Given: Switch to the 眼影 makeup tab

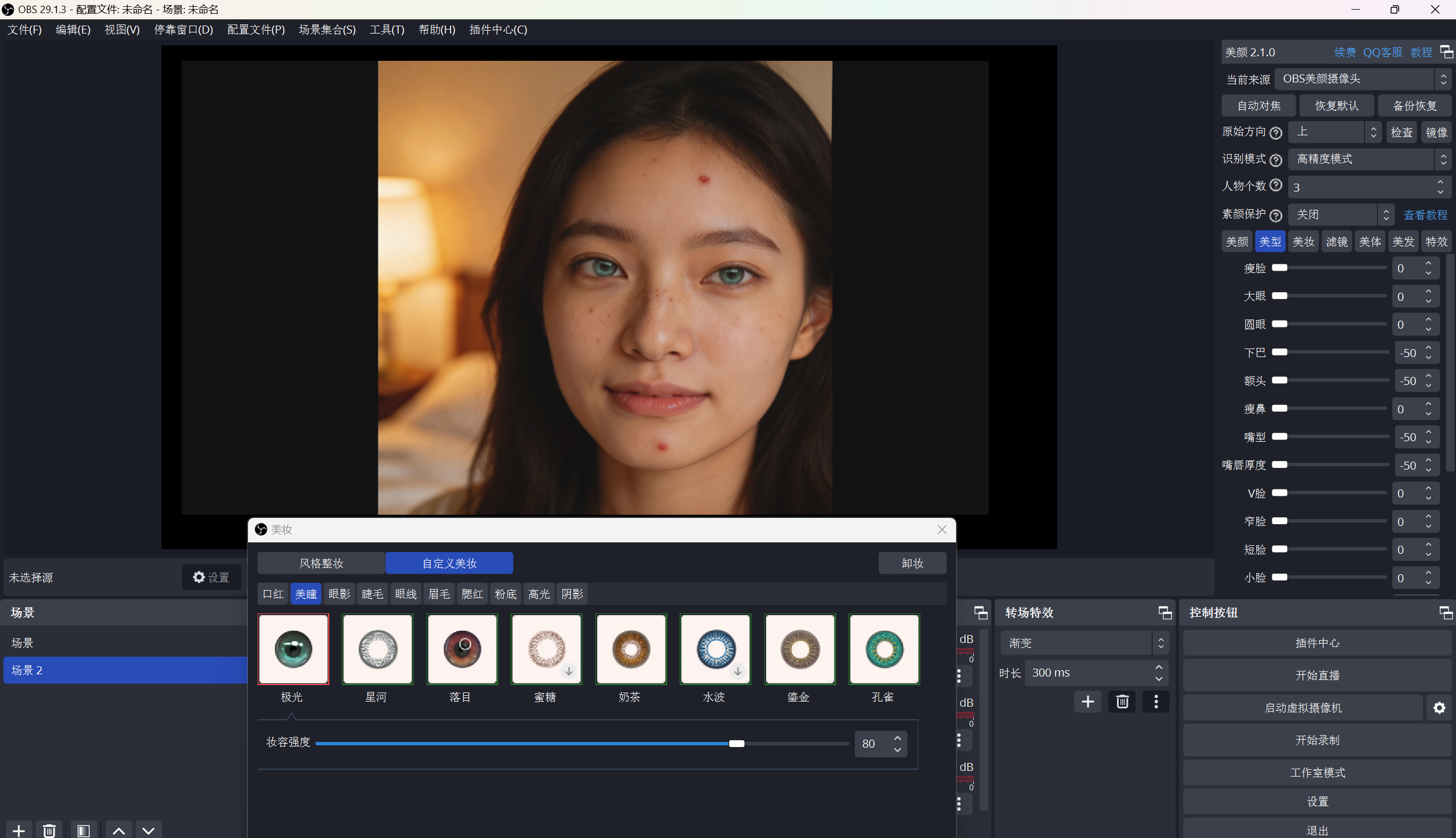Looking at the screenshot, I should point(339,594).
